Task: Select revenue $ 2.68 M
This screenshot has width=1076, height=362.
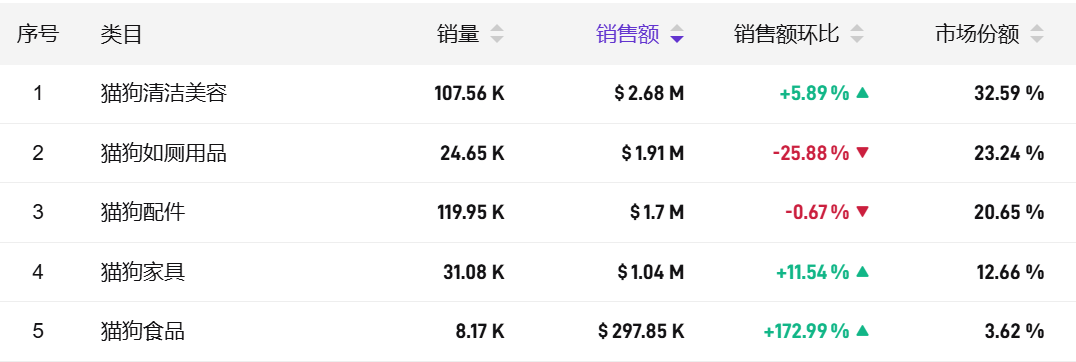Action: [x=649, y=93]
